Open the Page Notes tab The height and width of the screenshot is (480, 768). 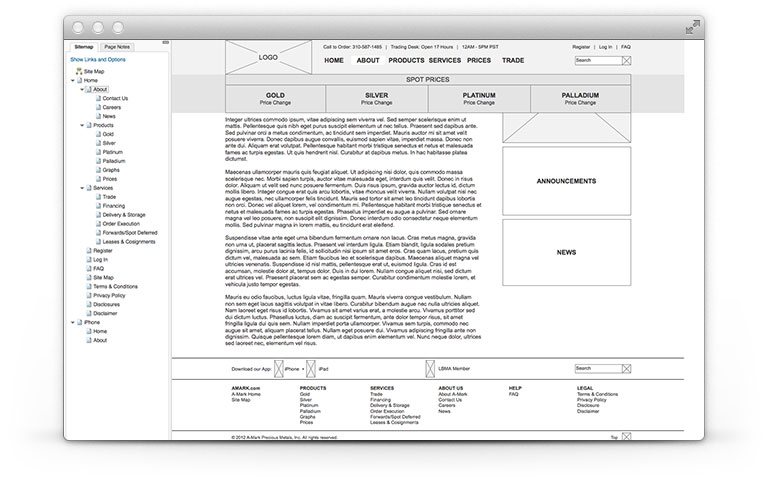pyautogui.click(x=117, y=47)
